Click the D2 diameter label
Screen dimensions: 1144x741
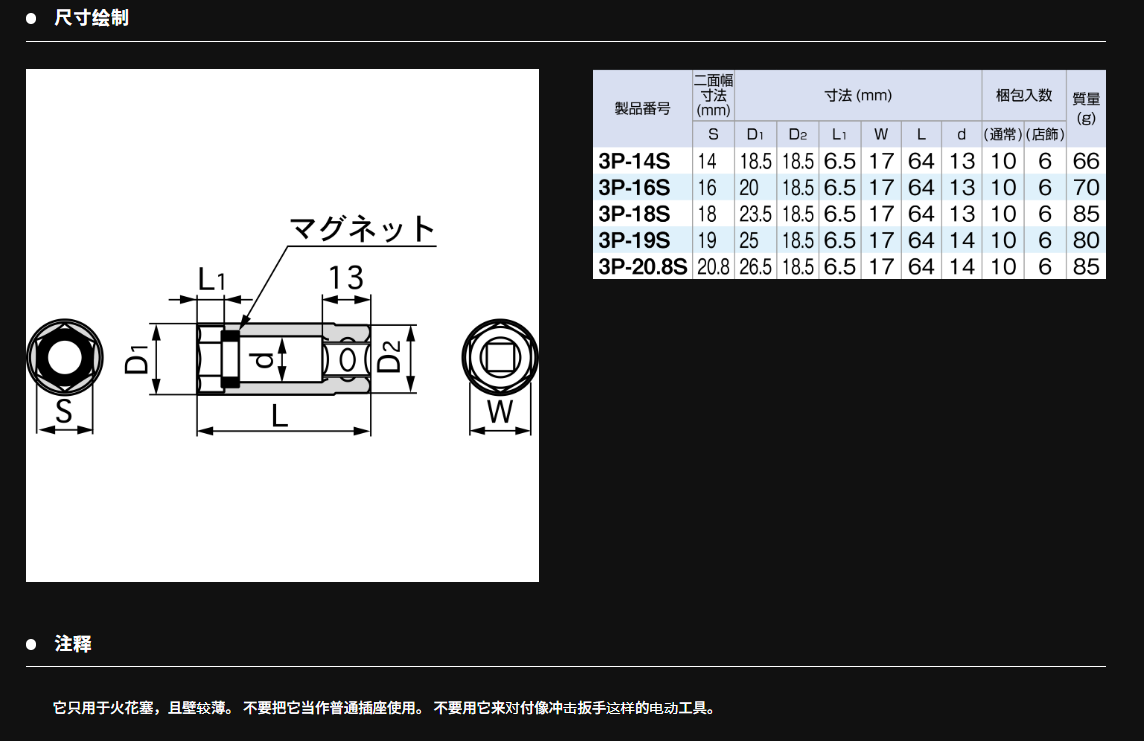(391, 358)
